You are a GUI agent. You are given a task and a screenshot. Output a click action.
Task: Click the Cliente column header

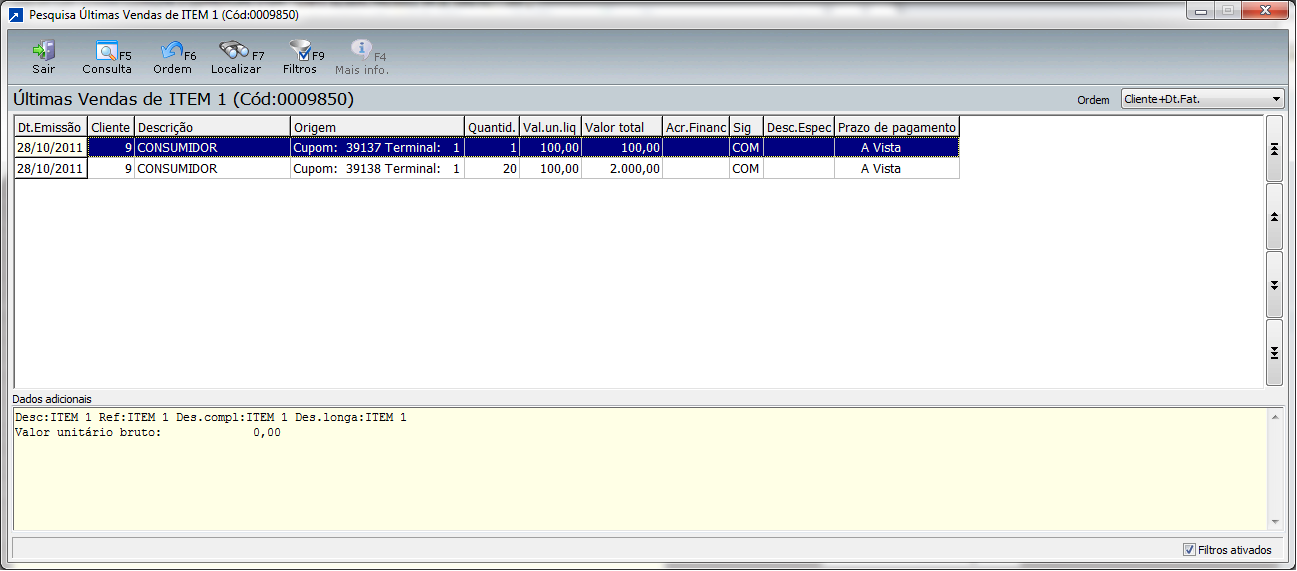(x=111, y=127)
